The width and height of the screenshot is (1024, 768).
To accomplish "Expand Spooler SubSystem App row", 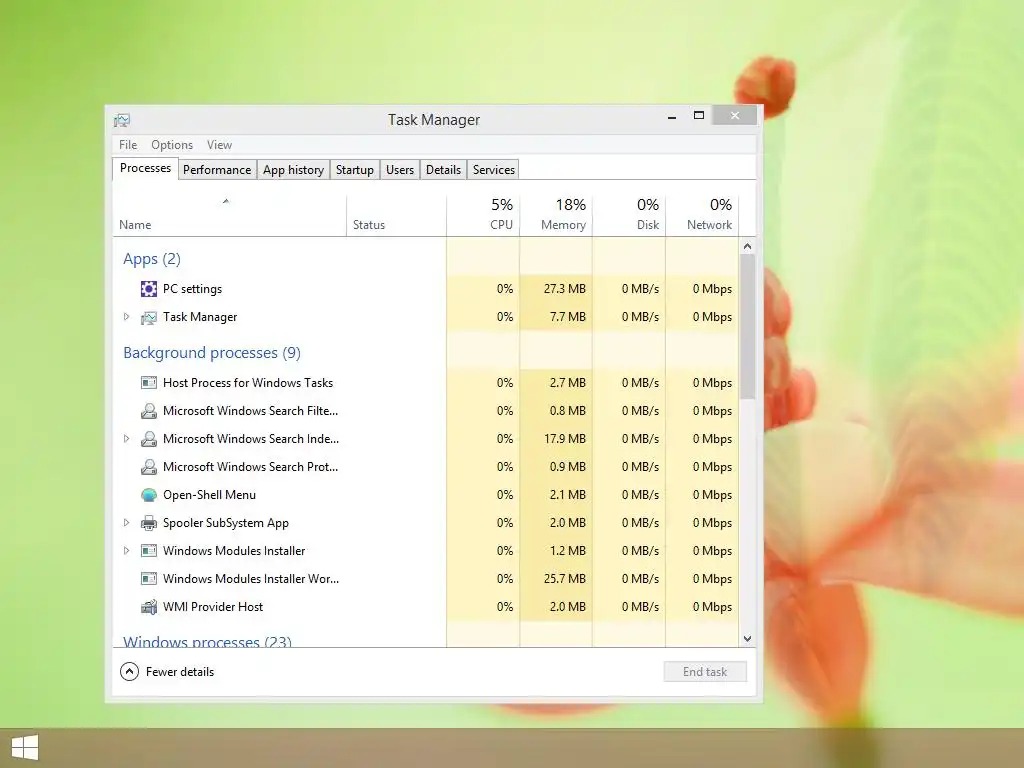I will [x=126, y=522].
